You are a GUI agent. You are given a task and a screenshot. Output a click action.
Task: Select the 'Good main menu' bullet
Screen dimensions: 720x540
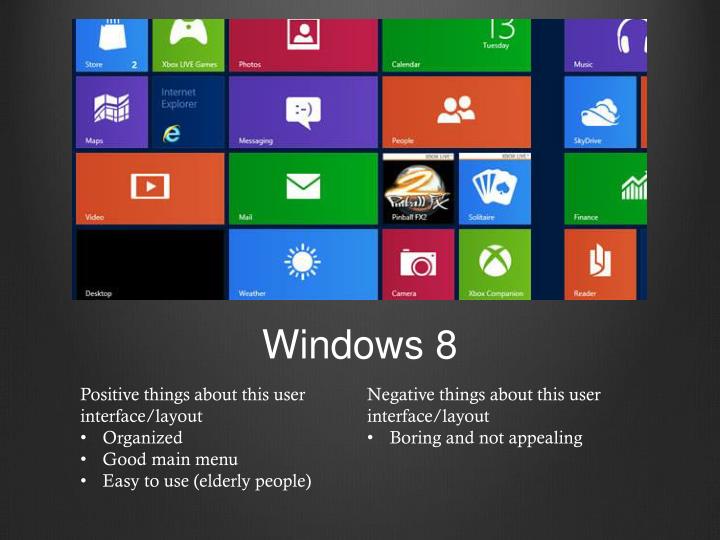pos(170,459)
